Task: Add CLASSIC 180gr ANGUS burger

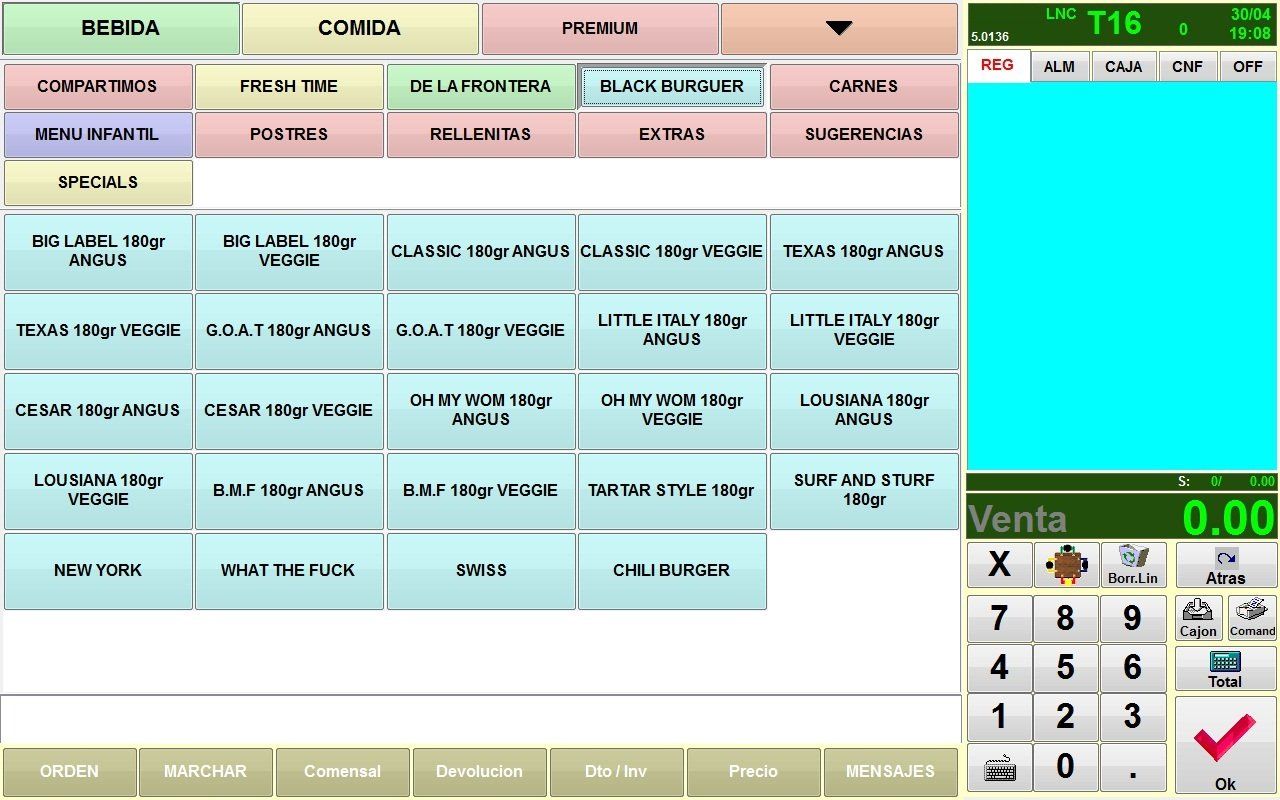Action: (481, 252)
